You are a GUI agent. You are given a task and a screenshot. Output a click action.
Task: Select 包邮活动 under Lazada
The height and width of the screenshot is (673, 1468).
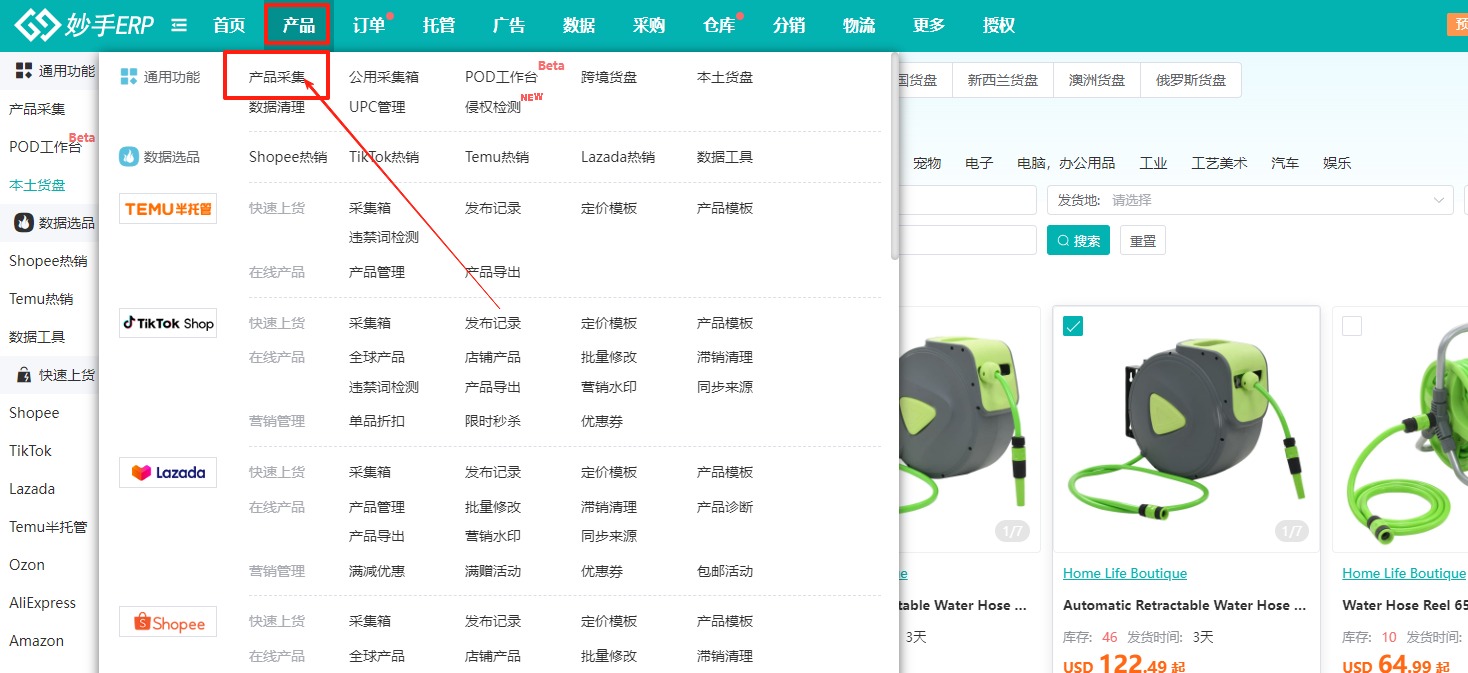point(725,571)
